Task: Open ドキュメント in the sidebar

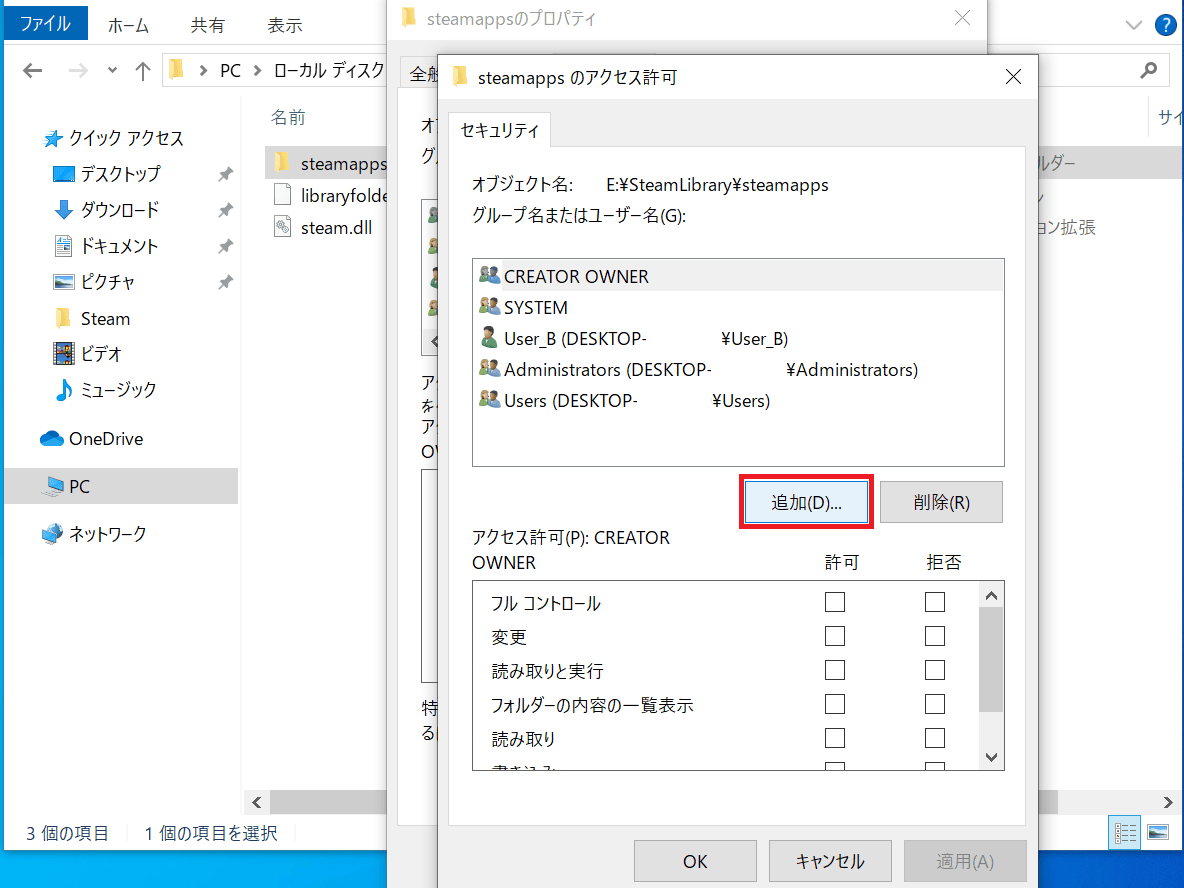Action: coord(119,246)
